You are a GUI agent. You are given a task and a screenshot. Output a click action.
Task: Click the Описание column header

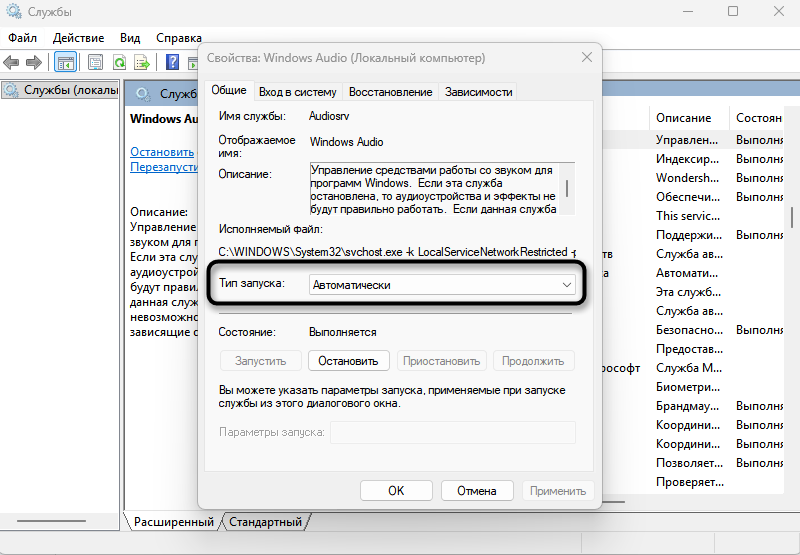coord(683,118)
